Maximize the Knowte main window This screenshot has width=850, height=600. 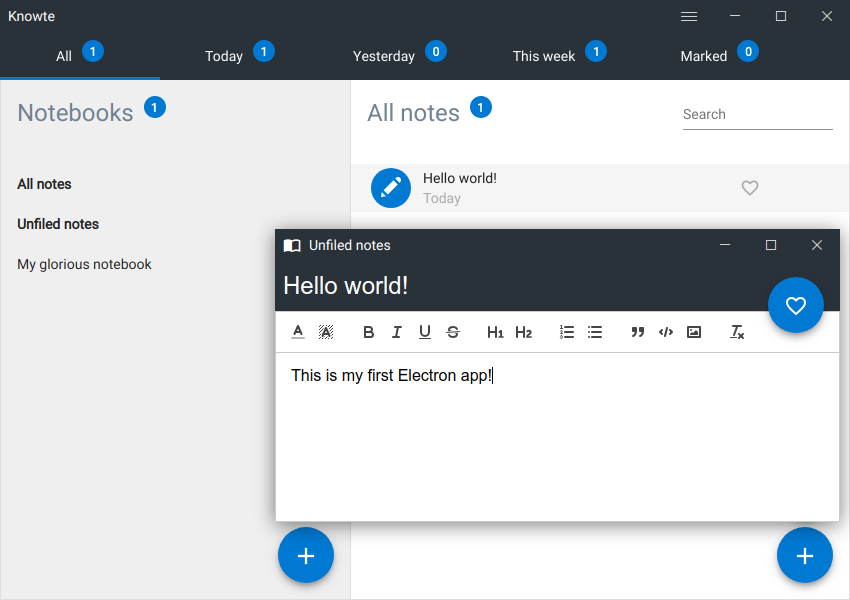781,16
